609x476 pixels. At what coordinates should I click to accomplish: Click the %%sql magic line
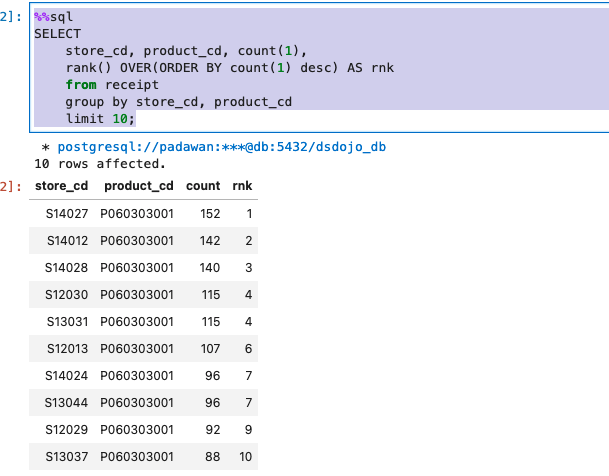(54, 17)
